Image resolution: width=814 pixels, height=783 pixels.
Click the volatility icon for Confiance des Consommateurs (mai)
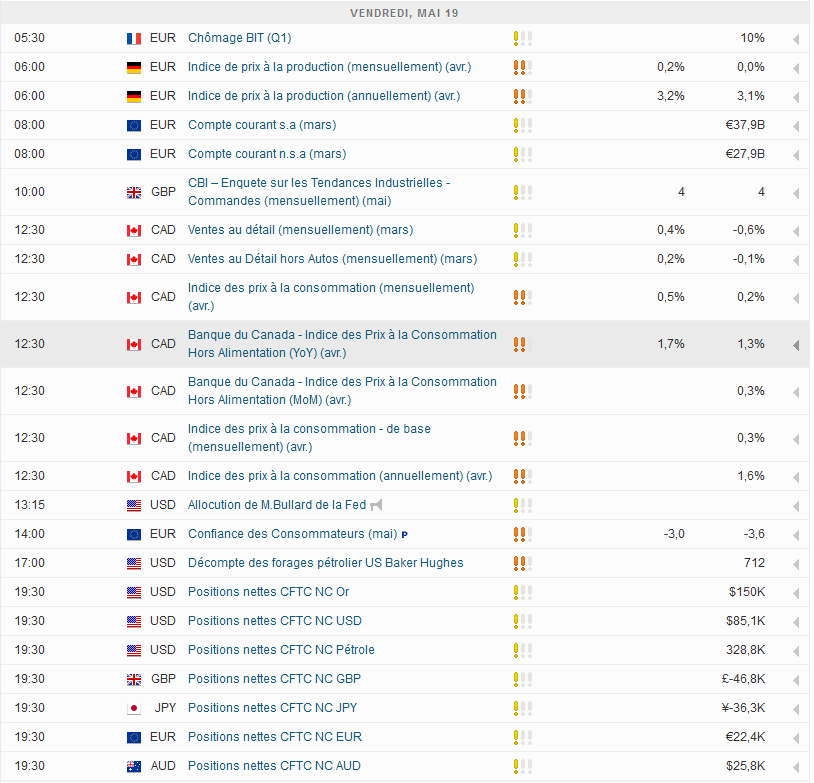point(523,534)
